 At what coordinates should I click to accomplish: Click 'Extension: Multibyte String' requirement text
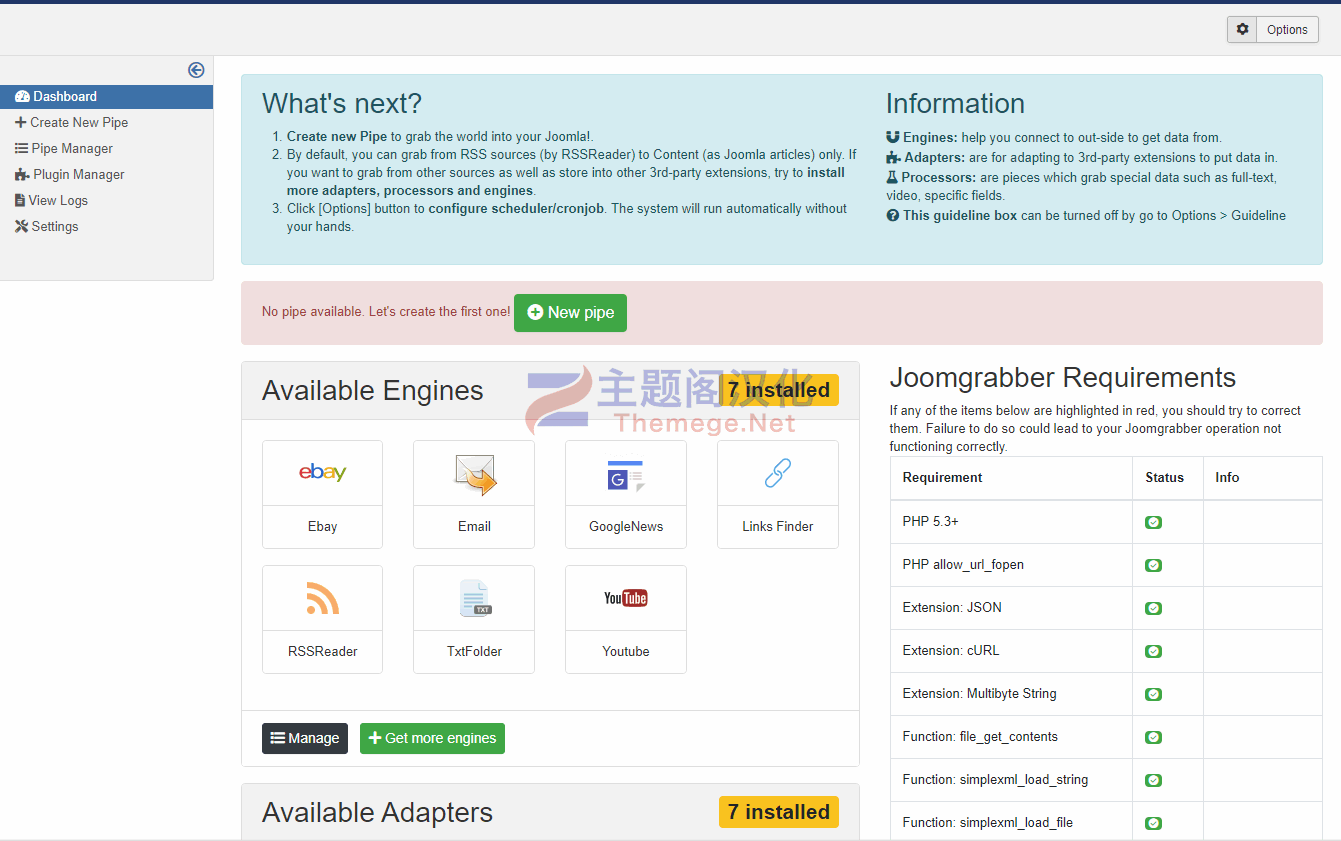point(979,693)
